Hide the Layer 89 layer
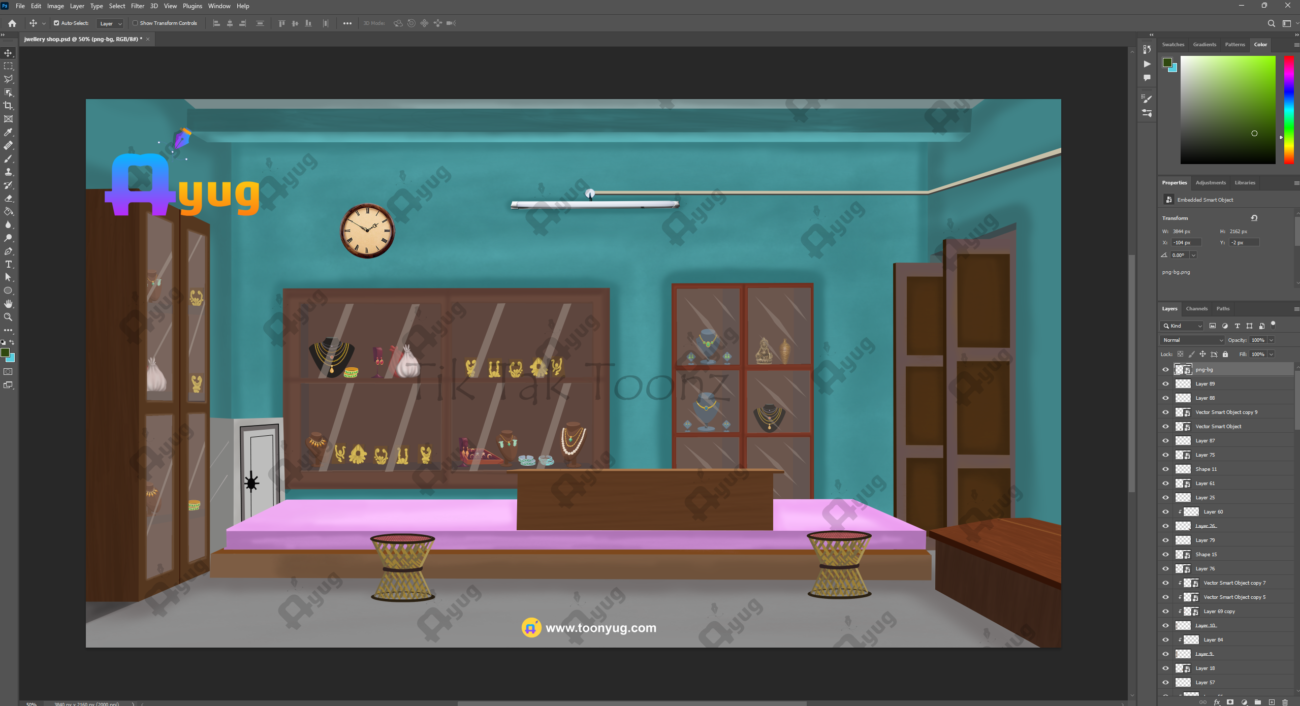Image resolution: width=1300 pixels, height=706 pixels. point(1165,384)
